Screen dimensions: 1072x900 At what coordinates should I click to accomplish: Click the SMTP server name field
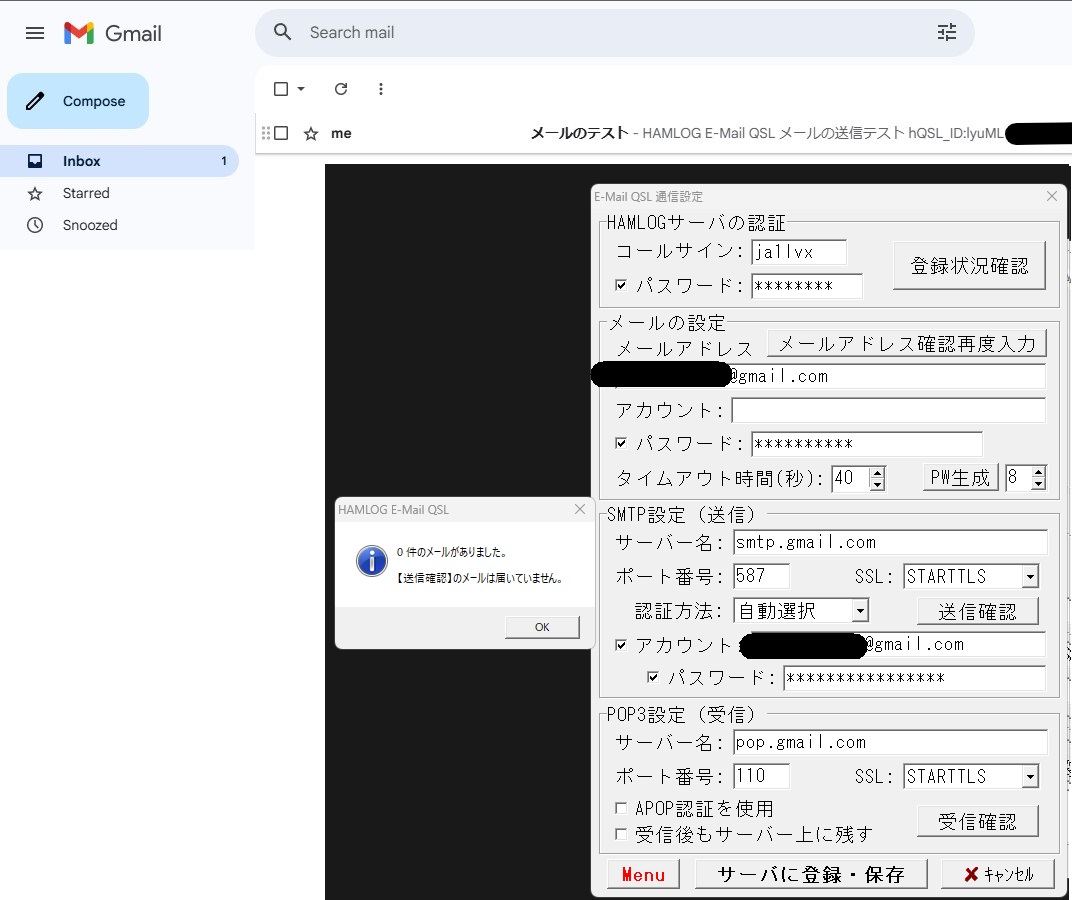(889, 542)
